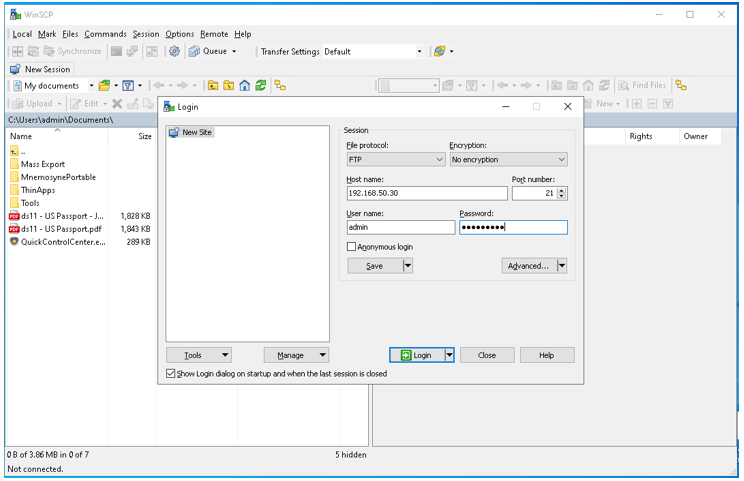The image size is (744, 481).
Task: Enable the Anonymous login checkbox
Action: point(351,247)
